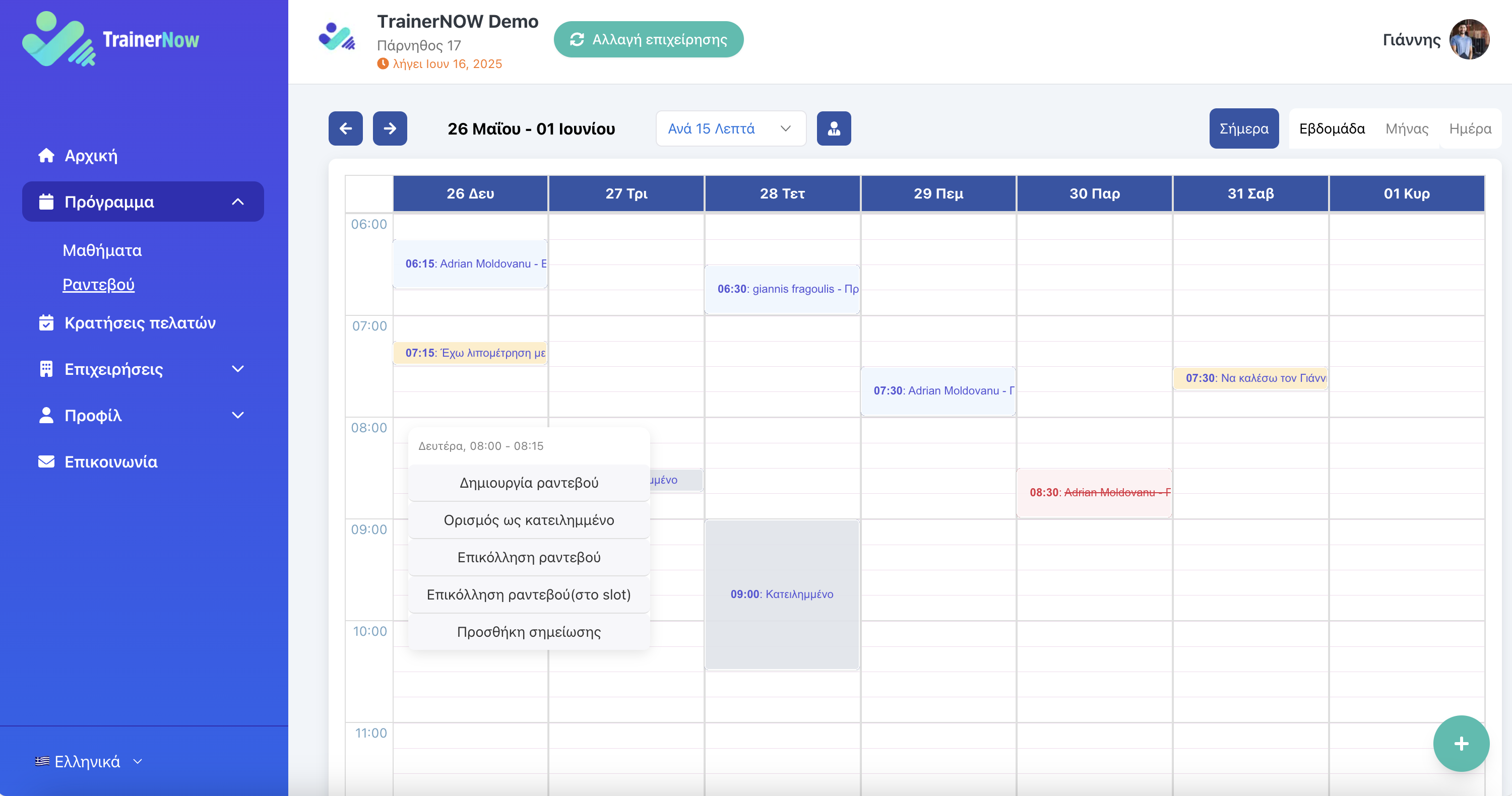Click the Greek flag icon
1512x796 pixels.
[x=42, y=761]
